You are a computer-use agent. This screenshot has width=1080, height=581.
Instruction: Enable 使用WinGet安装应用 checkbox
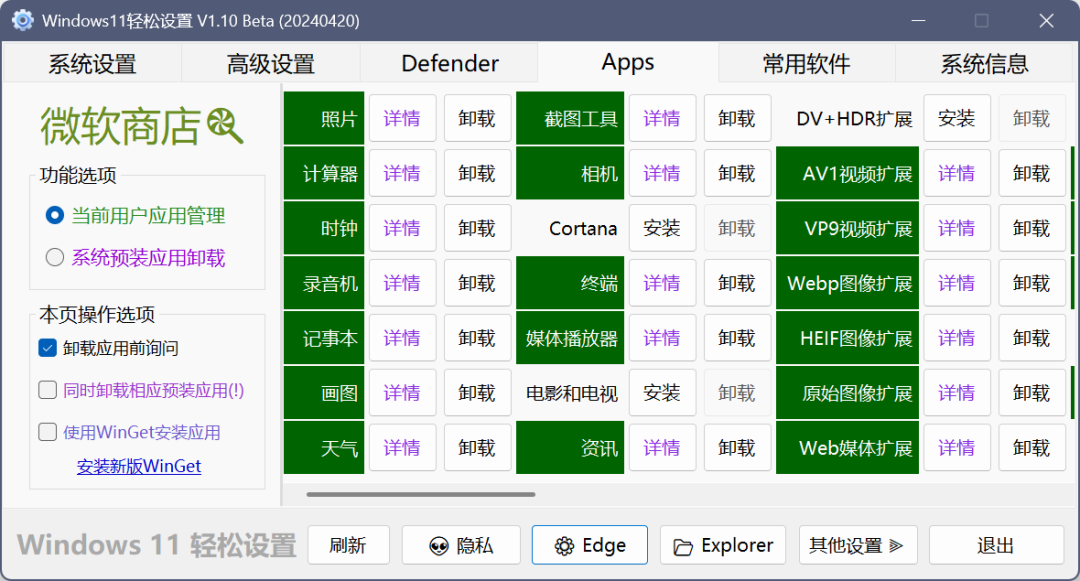pyautogui.click(x=48, y=432)
